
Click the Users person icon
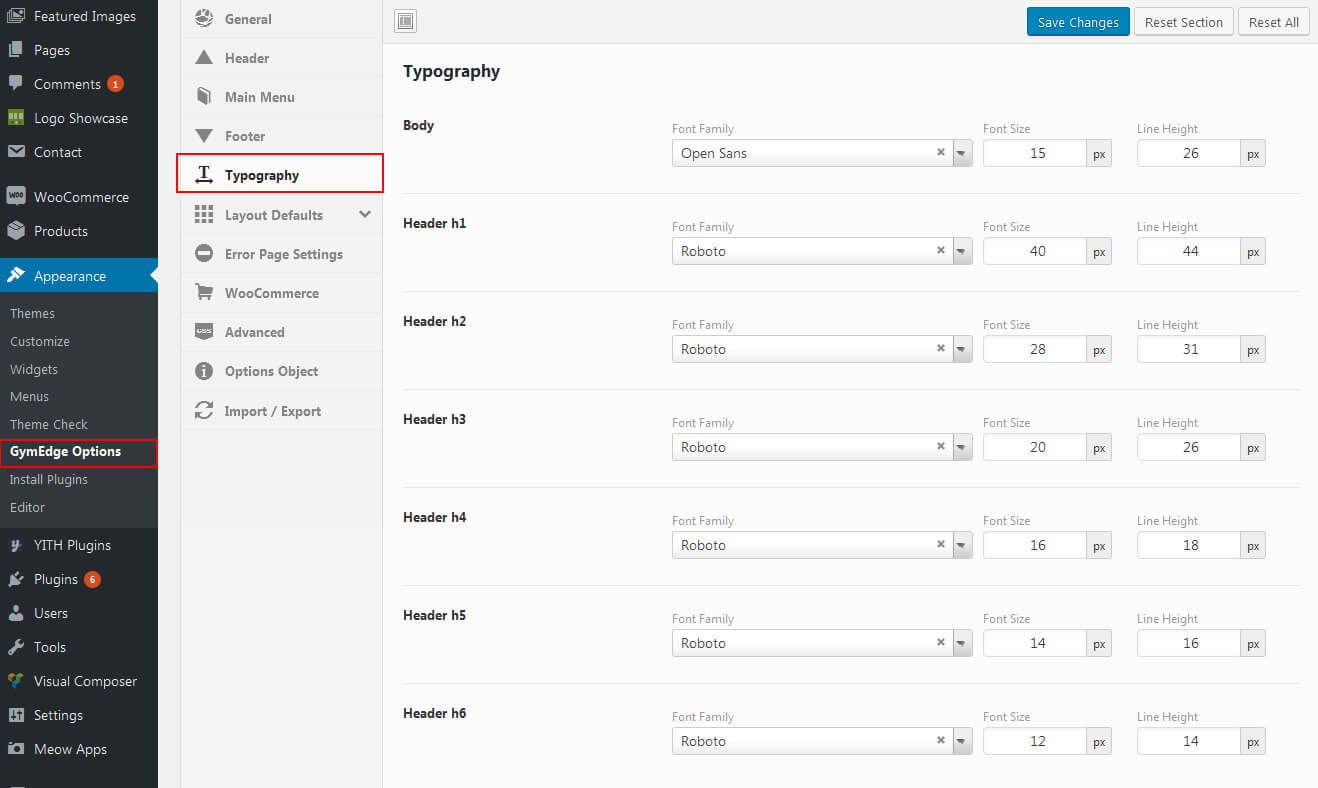16,613
